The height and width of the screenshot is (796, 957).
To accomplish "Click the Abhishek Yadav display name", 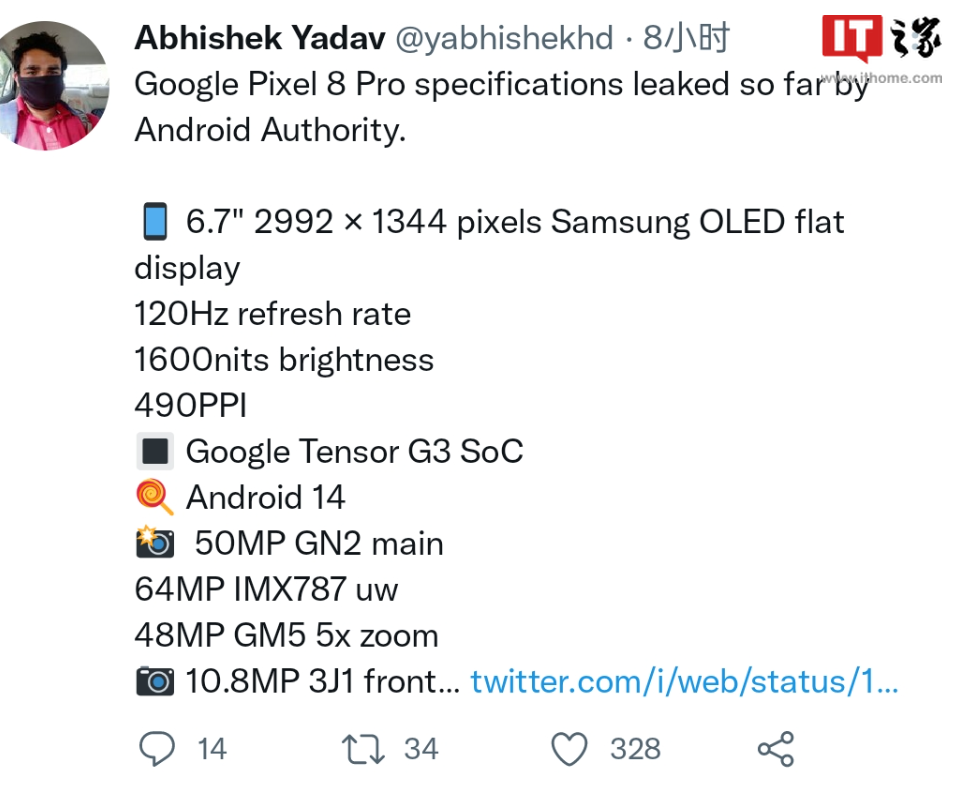I will pyautogui.click(x=260, y=39).
